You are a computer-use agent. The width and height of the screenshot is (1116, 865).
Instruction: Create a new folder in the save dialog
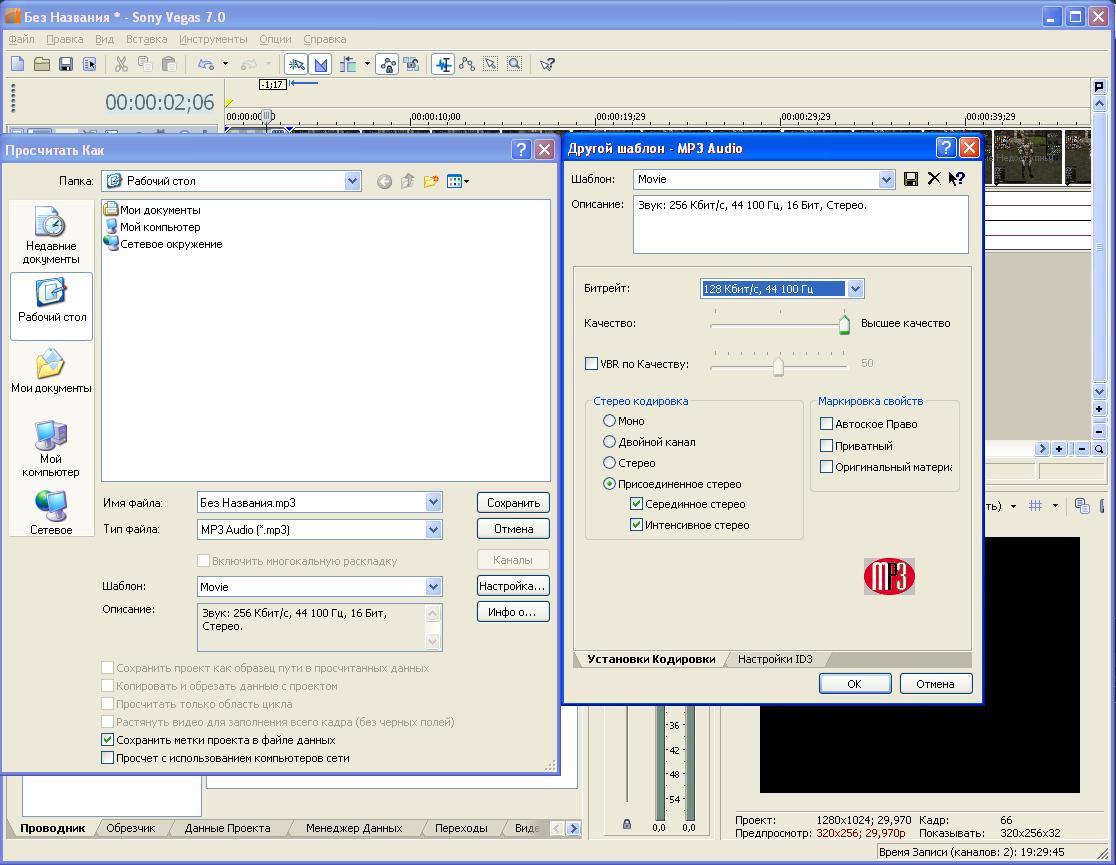(x=431, y=181)
